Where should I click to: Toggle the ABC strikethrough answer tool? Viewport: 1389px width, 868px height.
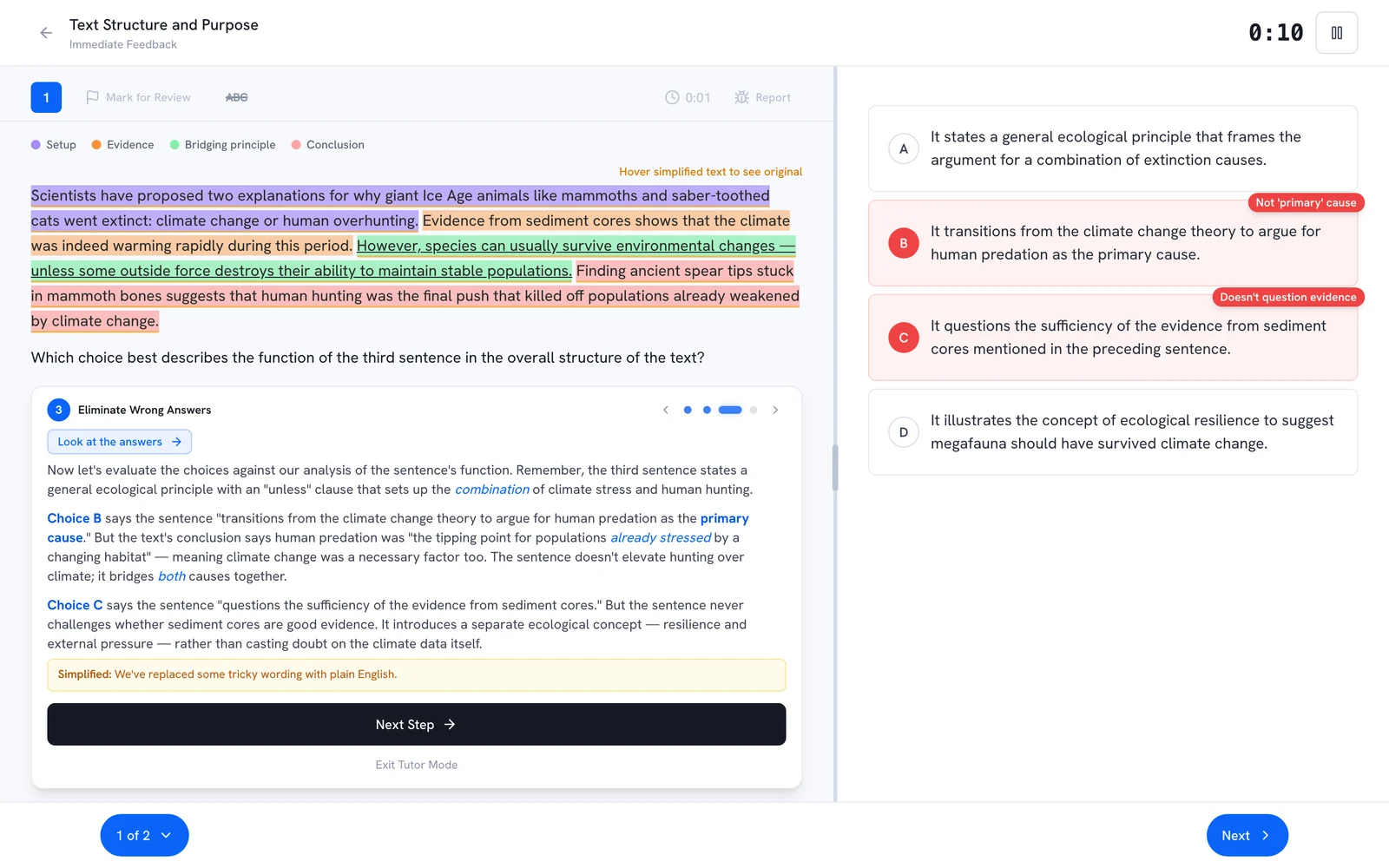pyautogui.click(x=236, y=97)
